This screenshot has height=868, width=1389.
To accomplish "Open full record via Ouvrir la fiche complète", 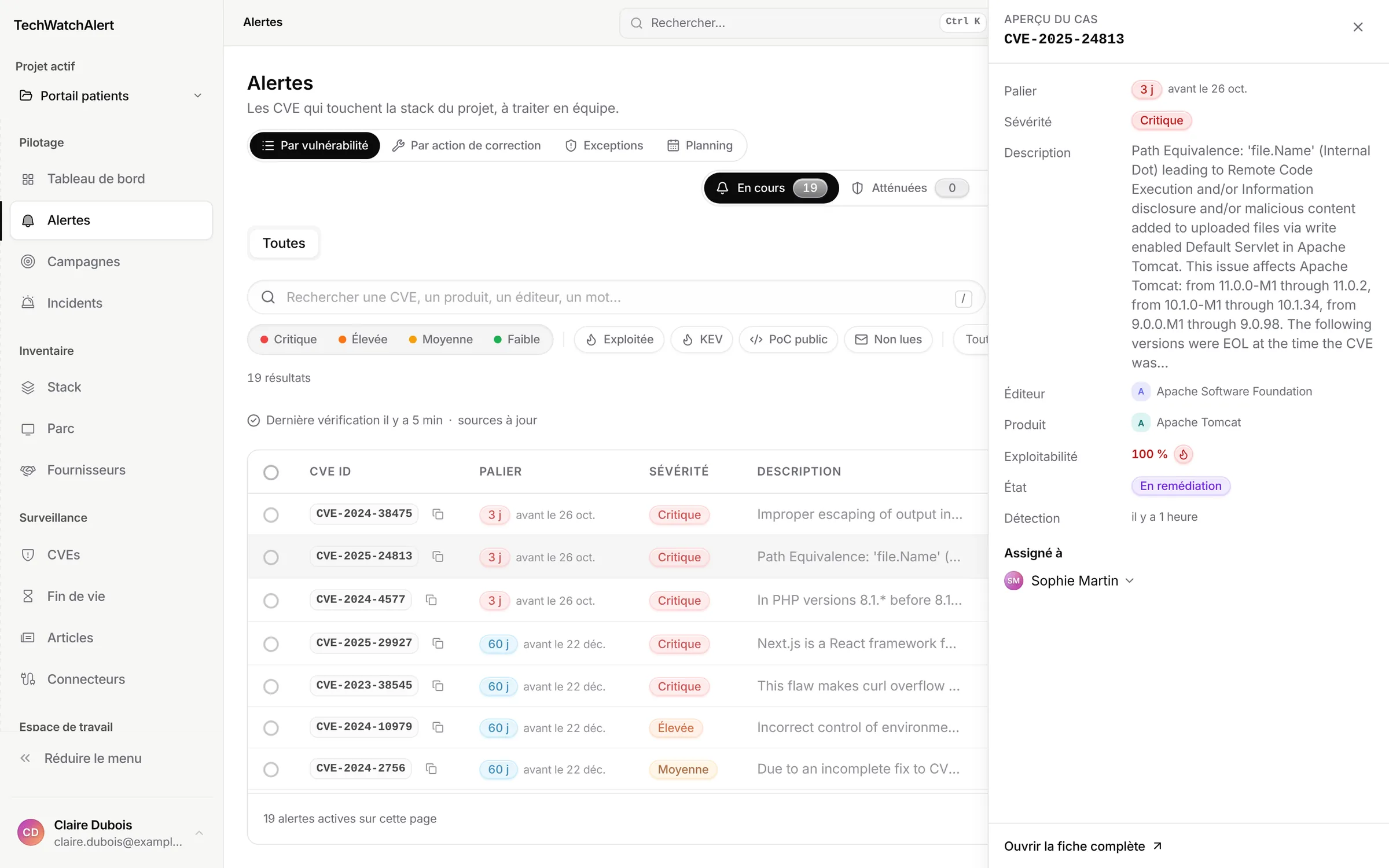I will tap(1083, 846).
